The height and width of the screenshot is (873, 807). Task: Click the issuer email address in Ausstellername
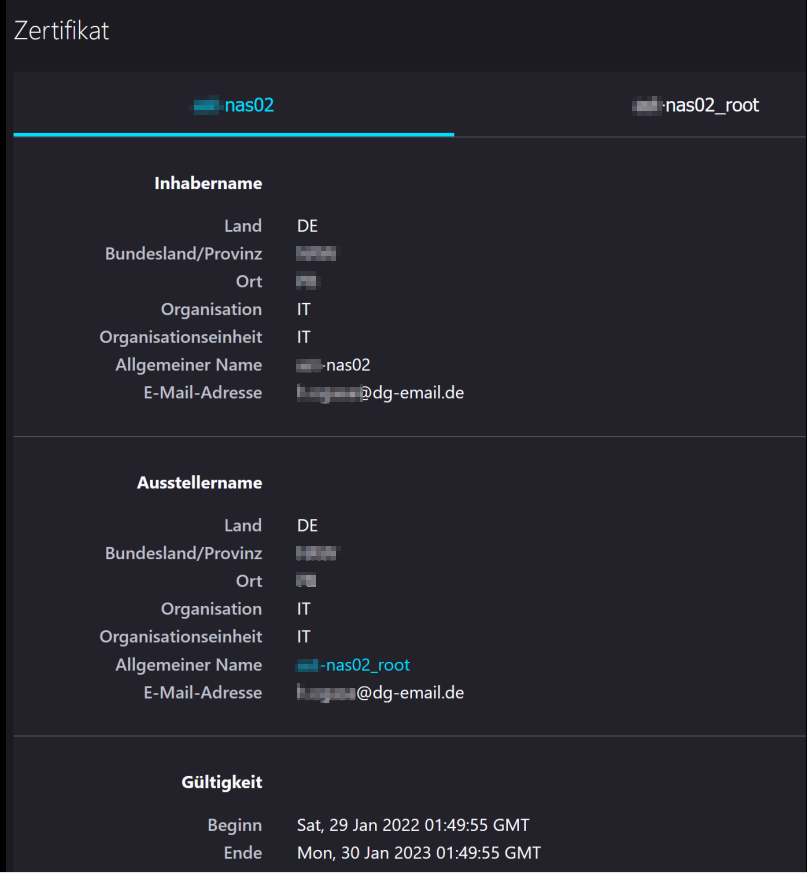coord(380,692)
